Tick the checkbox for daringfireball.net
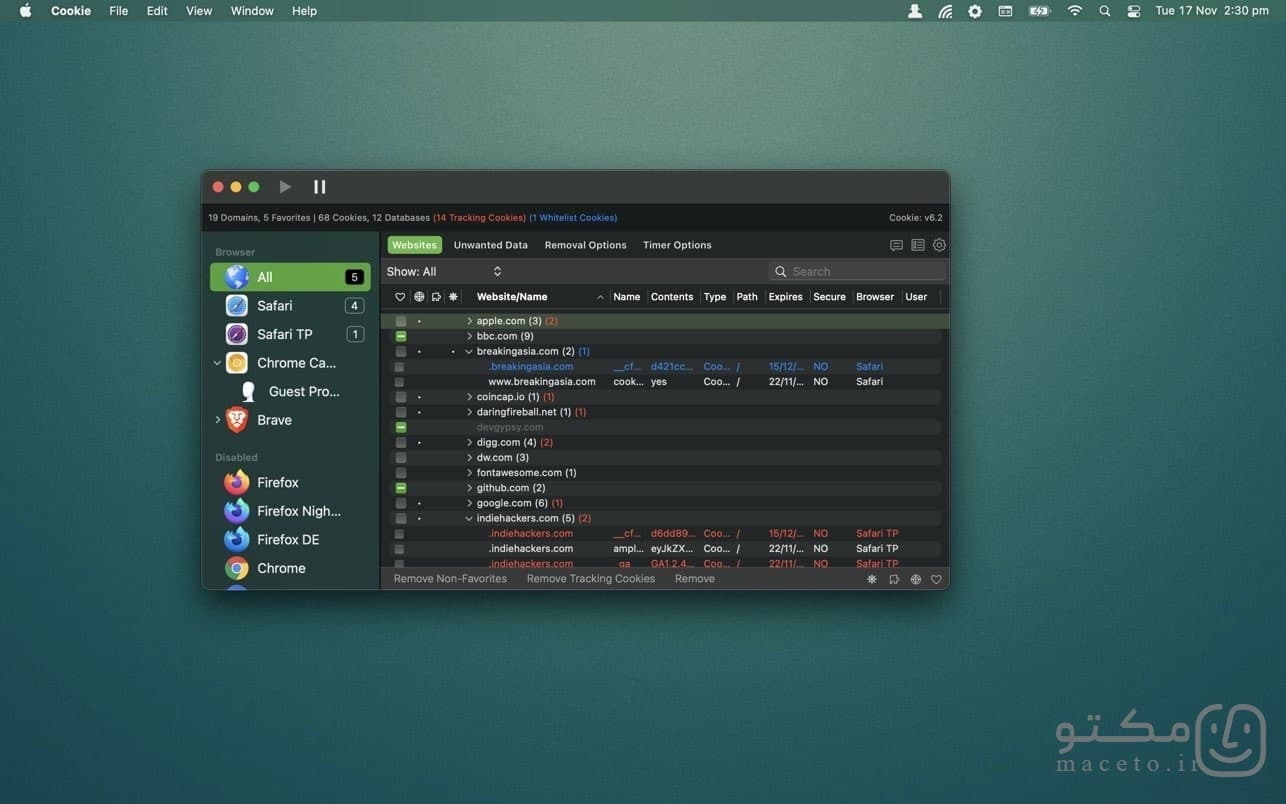Screen dimensions: 1286x804 pyautogui.click(x=401, y=412)
